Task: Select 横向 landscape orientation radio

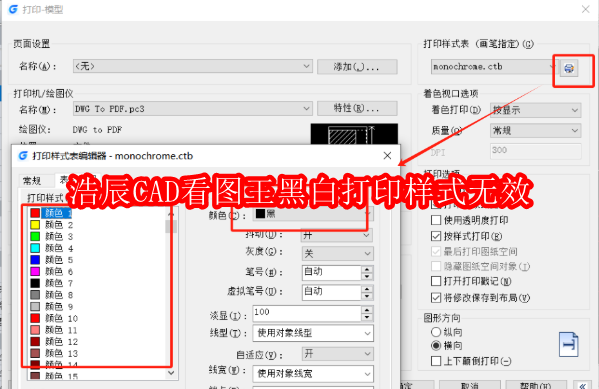Action: tap(436, 345)
